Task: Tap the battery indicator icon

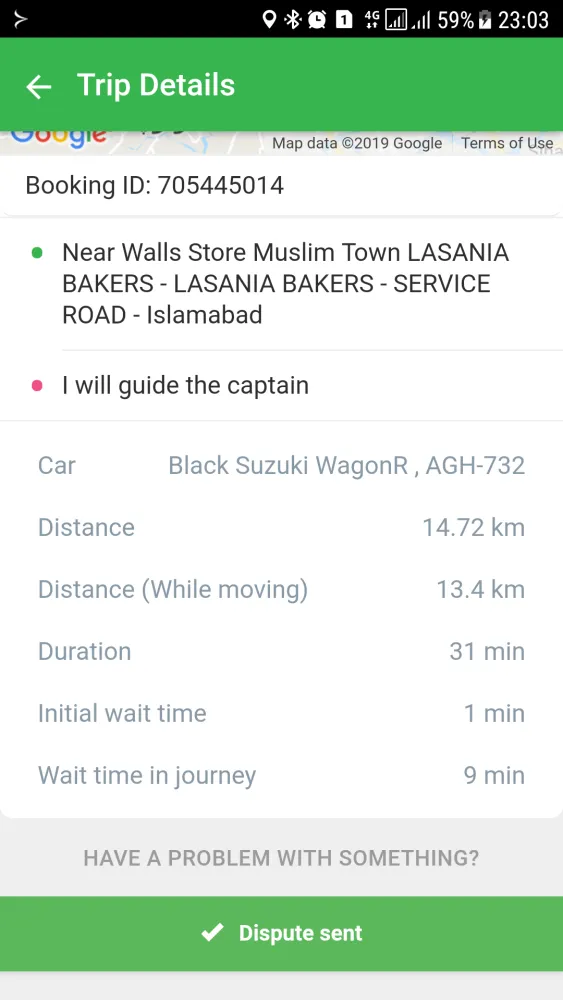Action: point(485,20)
